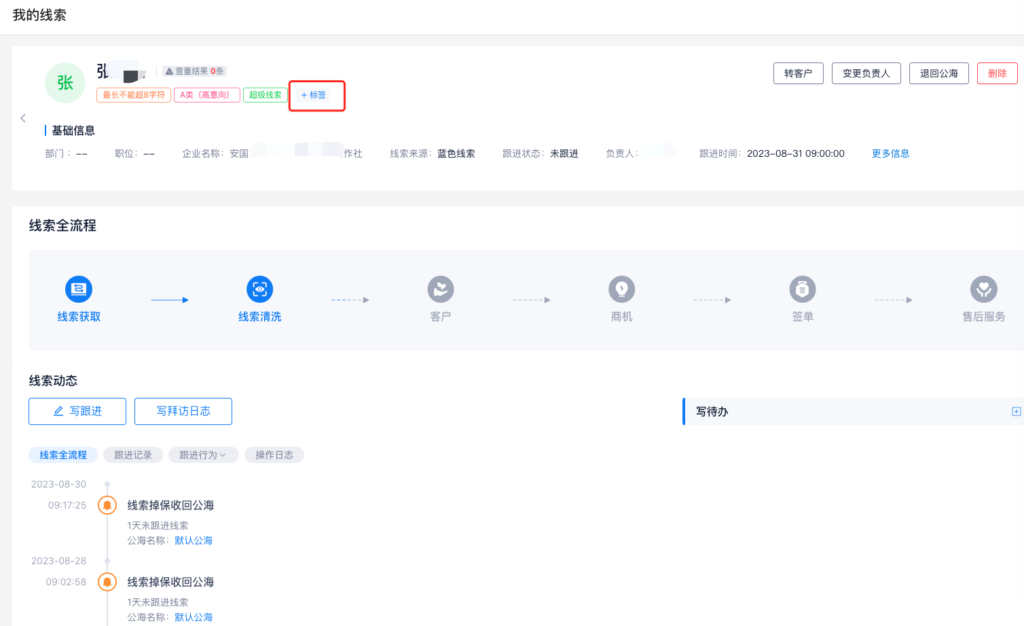Click the plus icon beside 写待办

1016,411
